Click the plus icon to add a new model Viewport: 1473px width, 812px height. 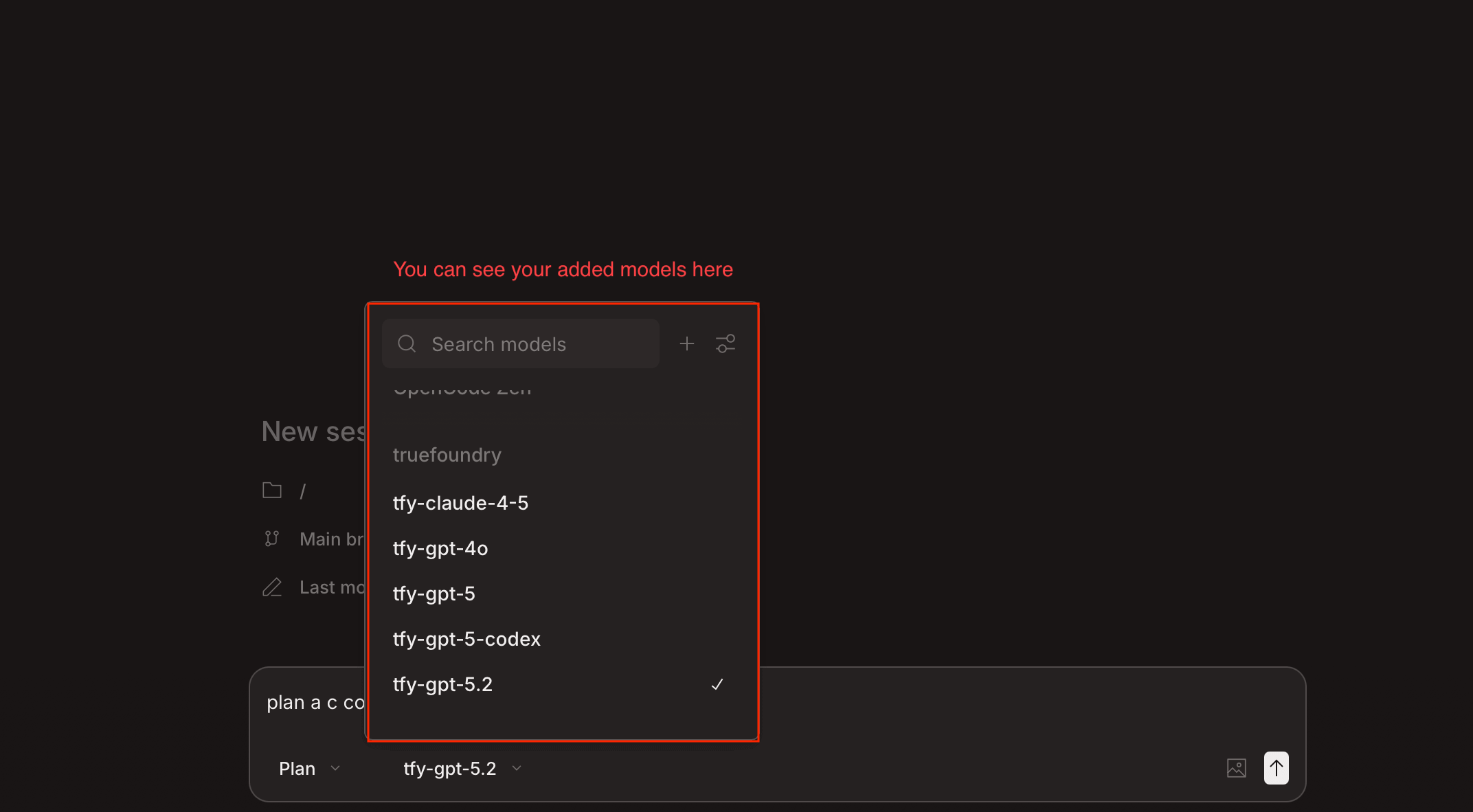[x=686, y=343]
